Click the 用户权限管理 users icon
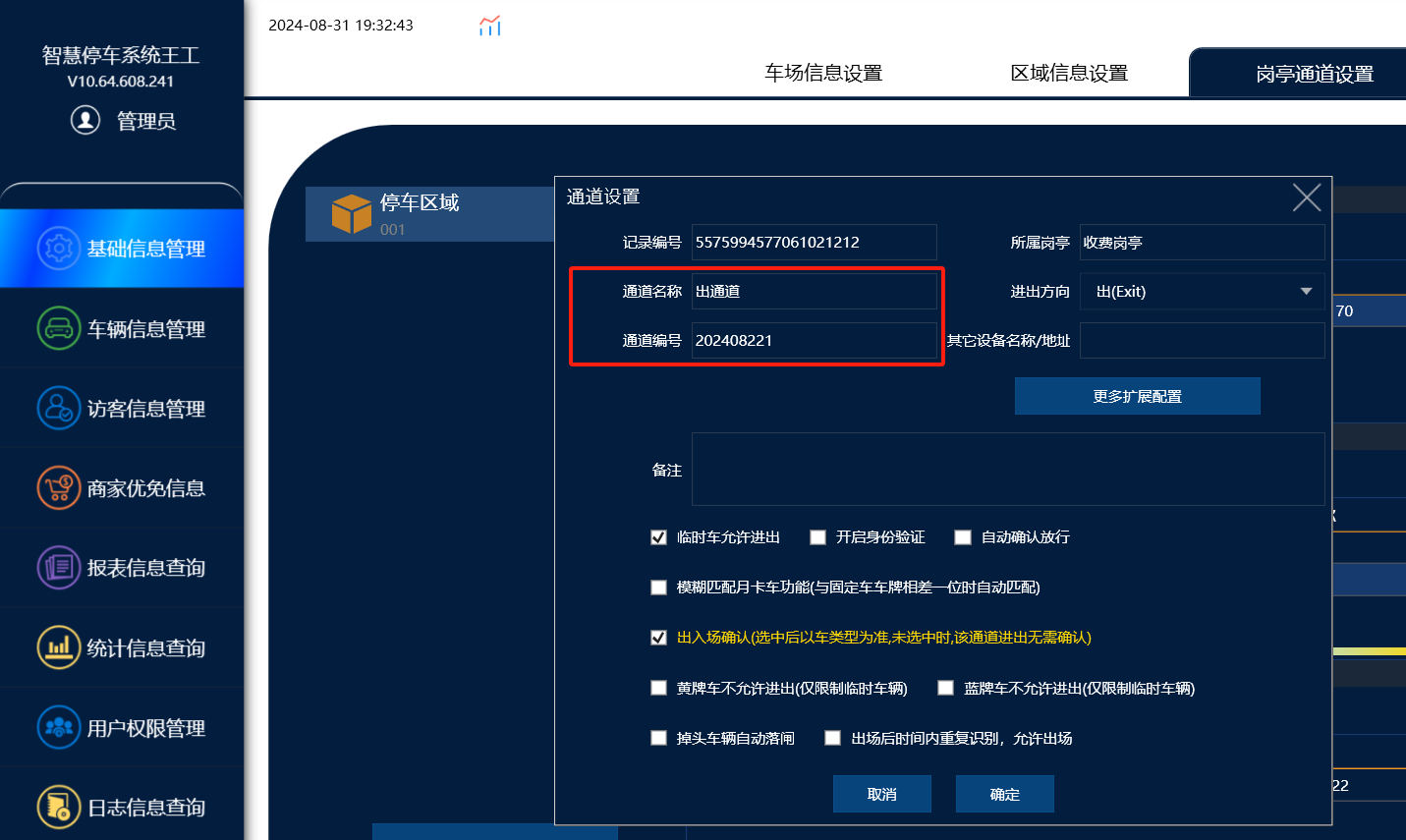Viewport: 1406px width, 840px height. (x=59, y=727)
